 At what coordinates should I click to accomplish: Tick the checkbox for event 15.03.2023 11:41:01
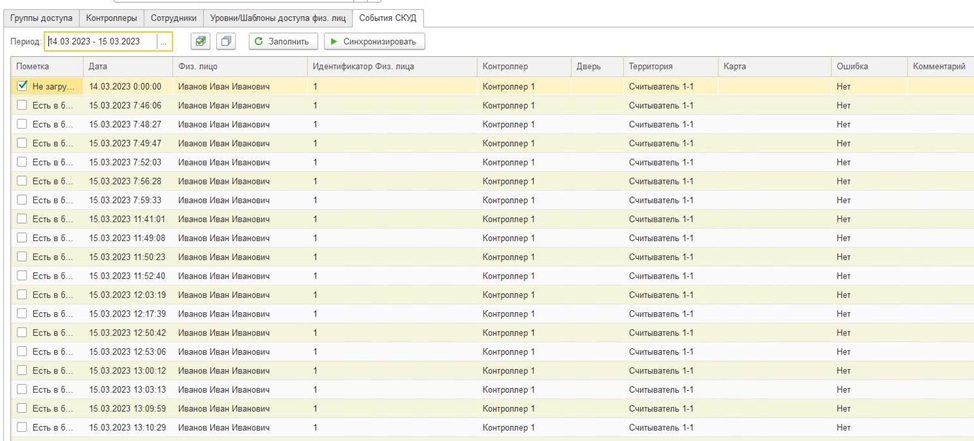point(22,219)
